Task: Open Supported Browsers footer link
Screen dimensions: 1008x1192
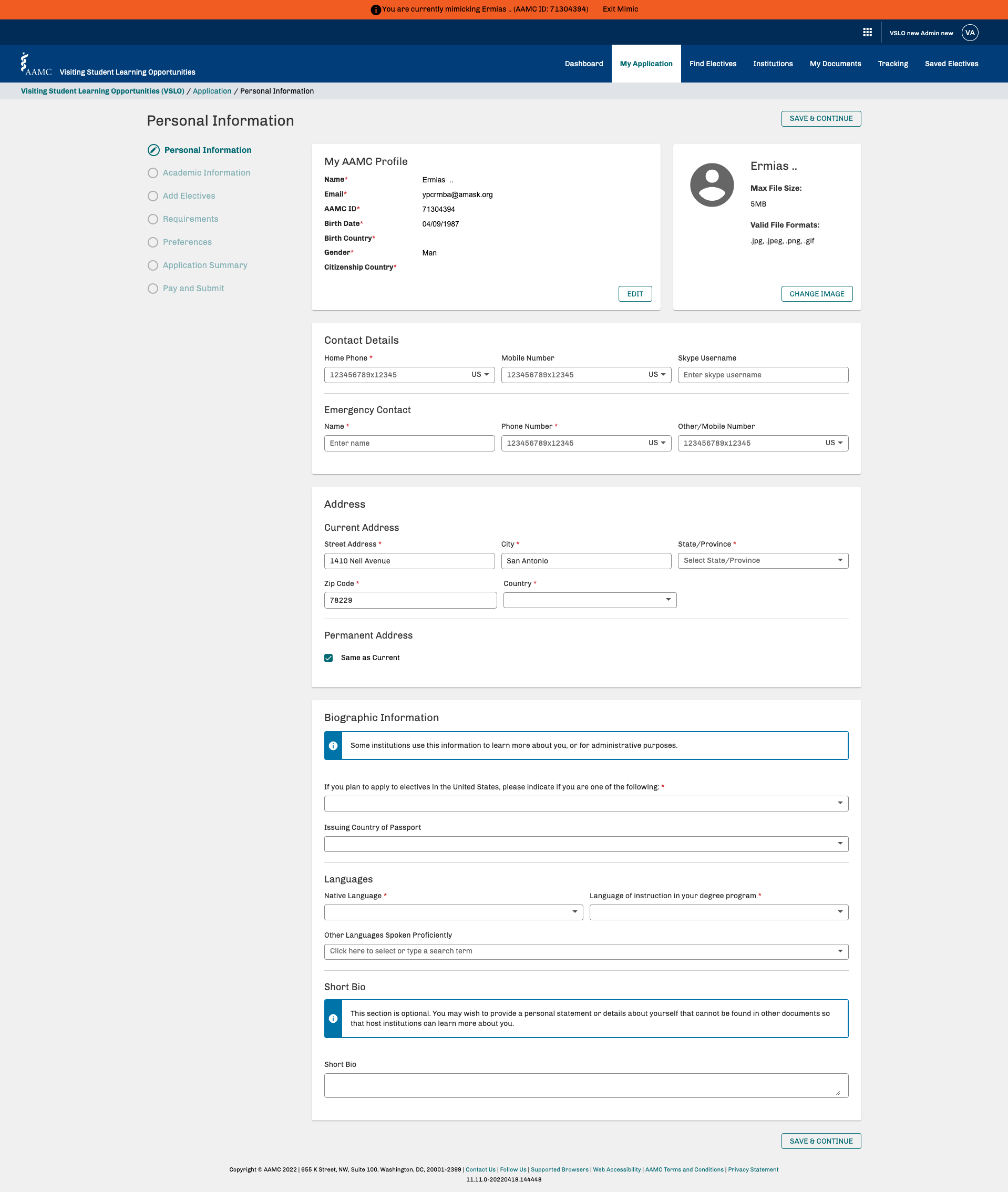Action: coord(559,1170)
